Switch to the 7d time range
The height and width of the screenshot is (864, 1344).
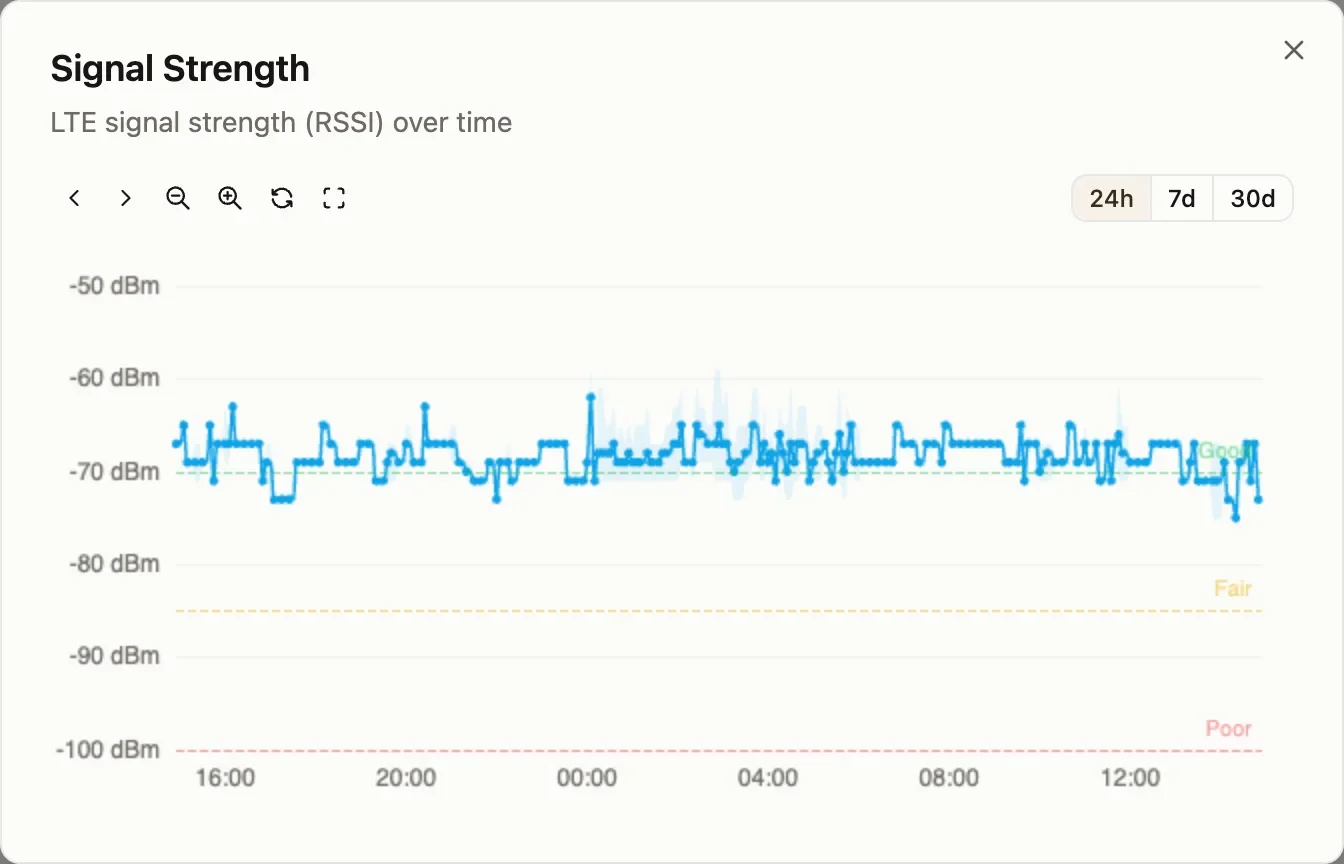pos(1182,198)
